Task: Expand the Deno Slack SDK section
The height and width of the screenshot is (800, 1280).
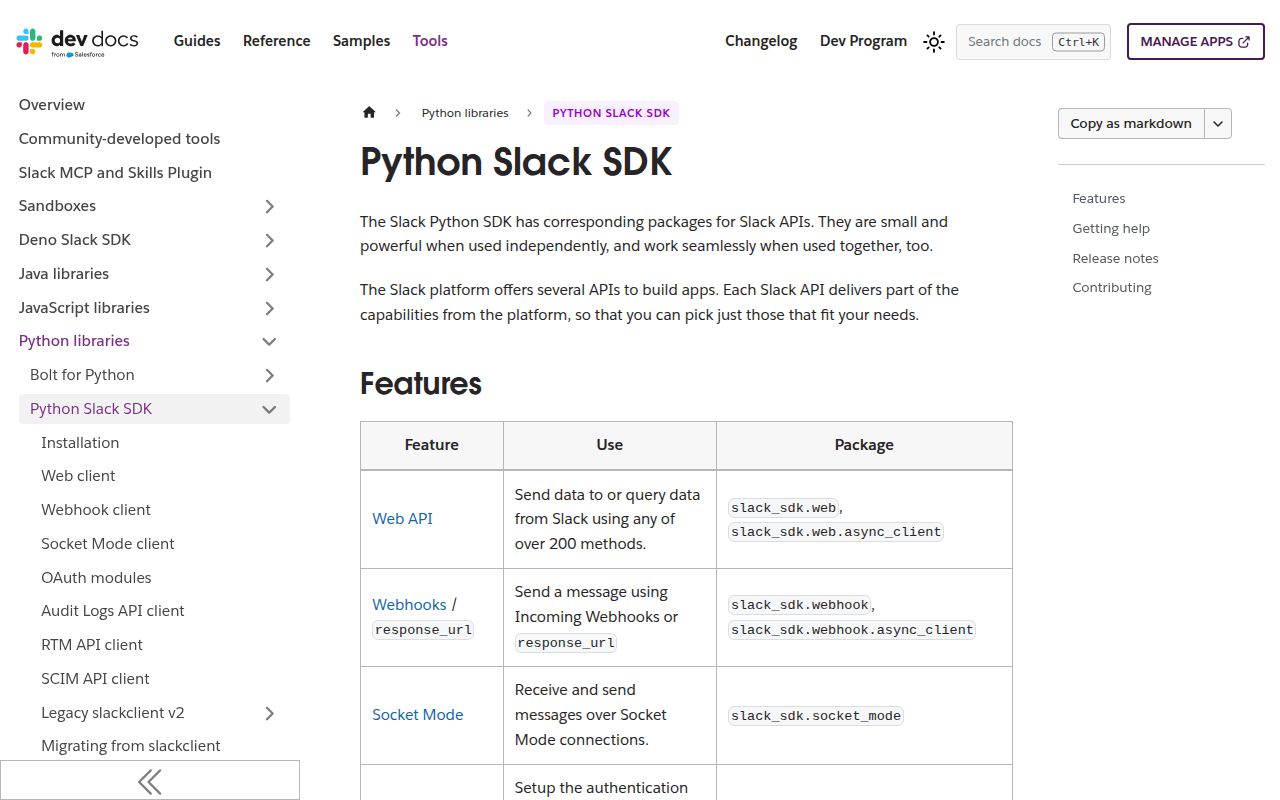Action: pos(269,240)
